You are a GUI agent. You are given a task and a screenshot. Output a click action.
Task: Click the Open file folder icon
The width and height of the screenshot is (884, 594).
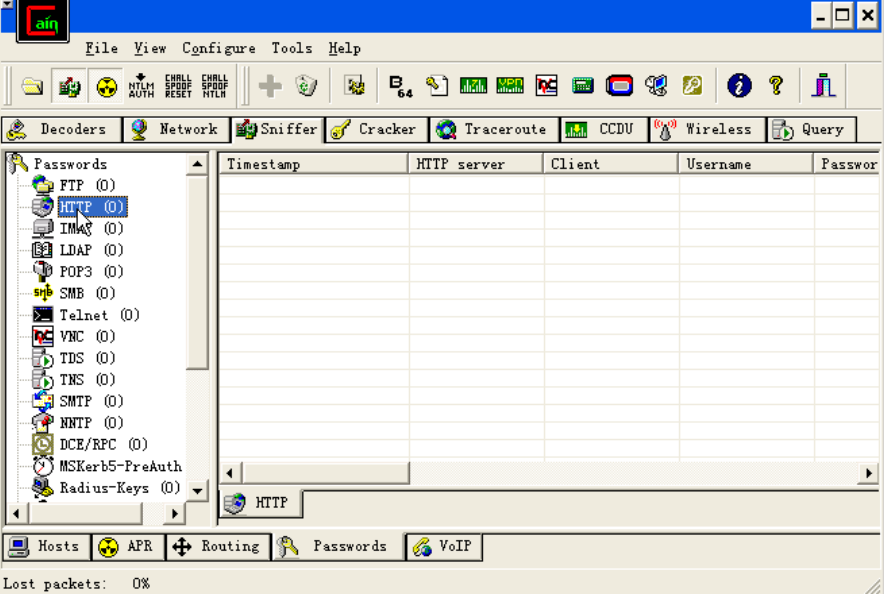[32, 86]
